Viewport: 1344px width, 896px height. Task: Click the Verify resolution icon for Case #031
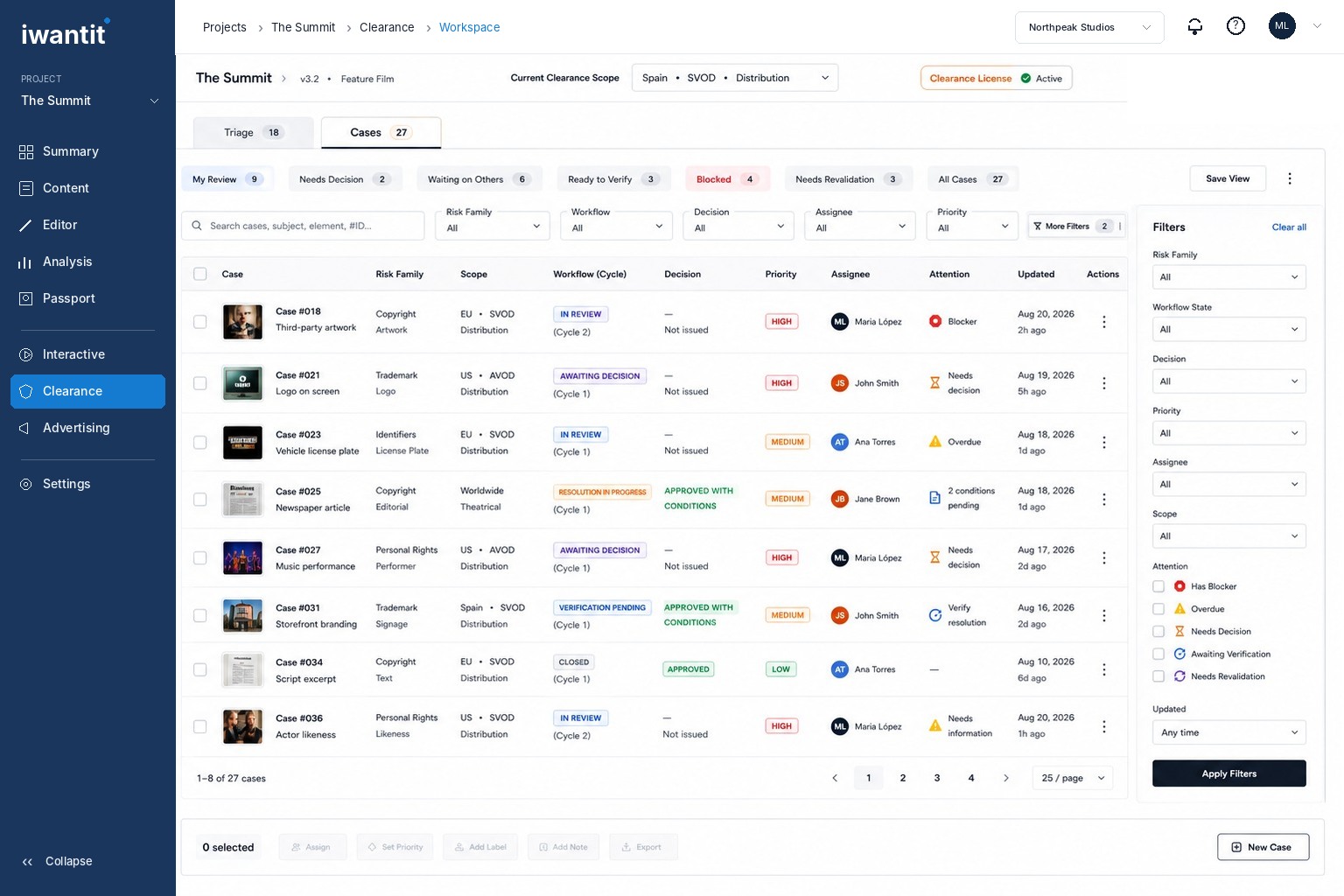935,615
